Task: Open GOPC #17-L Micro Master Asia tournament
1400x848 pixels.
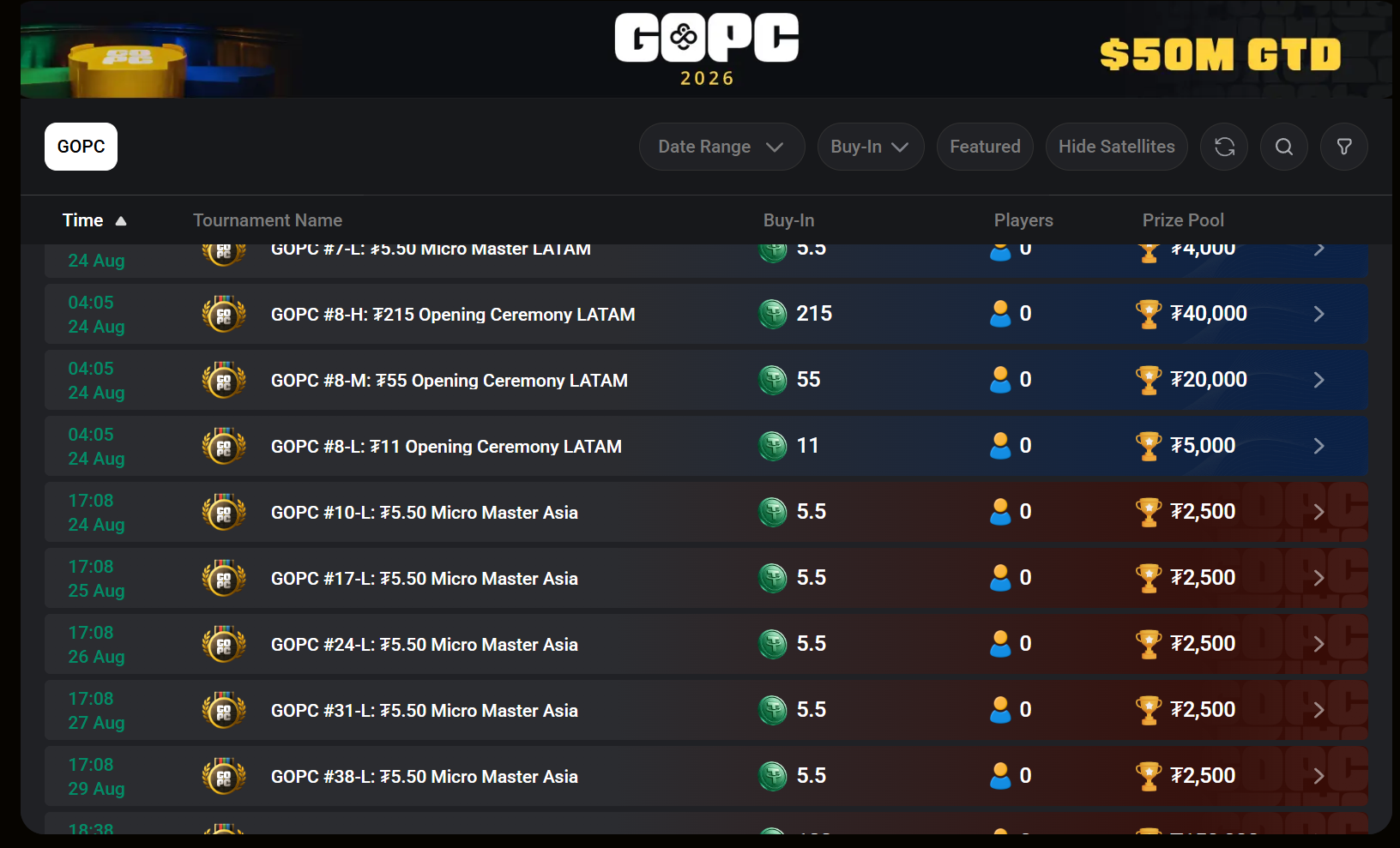Action: click(x=424, y=579)
